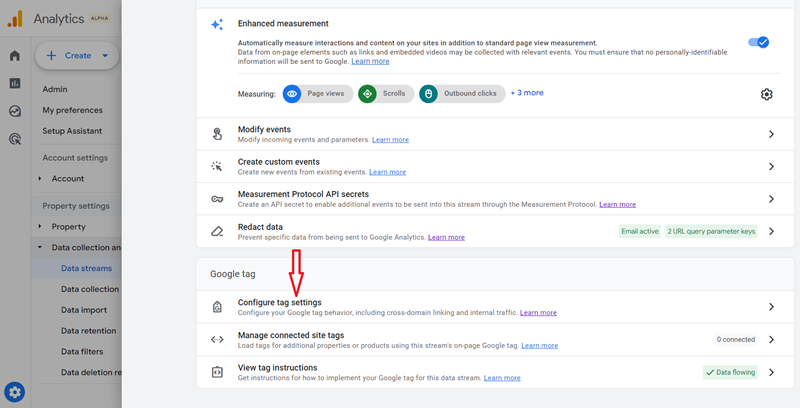Open Configure tag settings row chevron
Image resolution: width=800 pixels, height=408 pixels.
tap(771, 307)
